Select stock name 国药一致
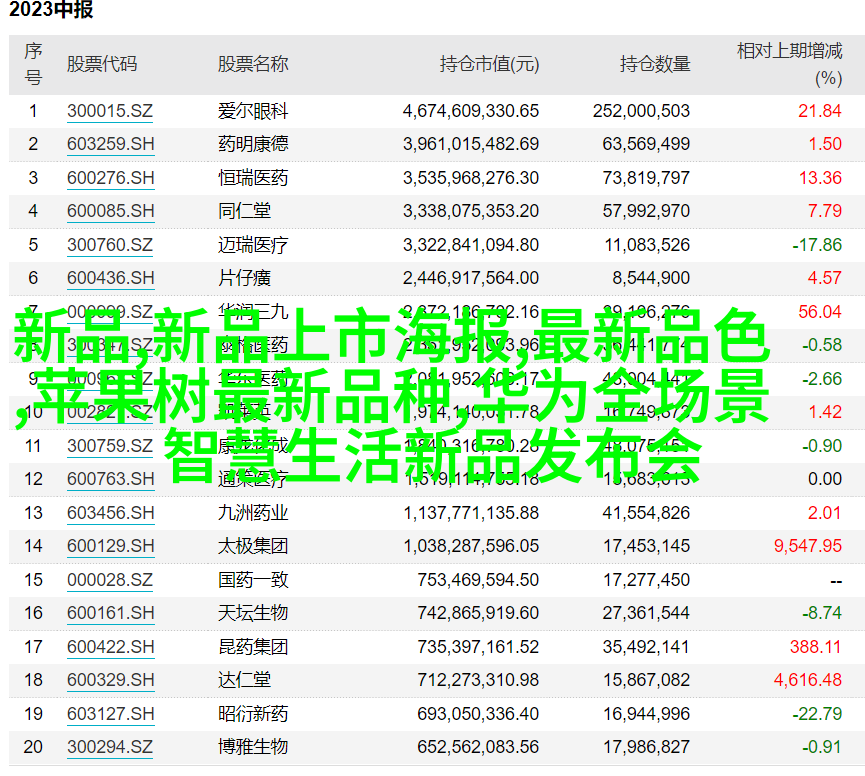865x776 pixels. tap(253, 580)
